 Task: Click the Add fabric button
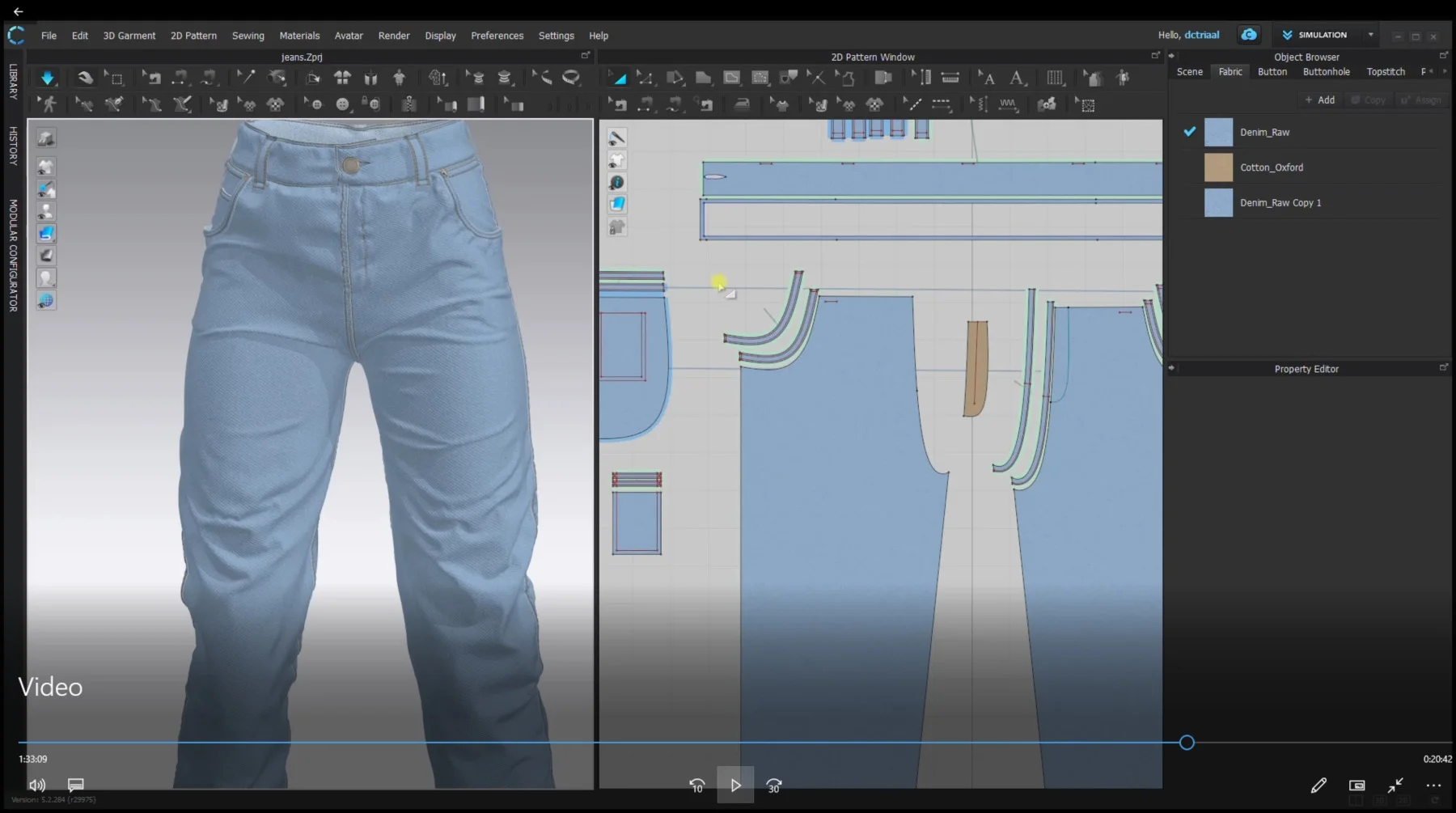[x=1319, y=100]
